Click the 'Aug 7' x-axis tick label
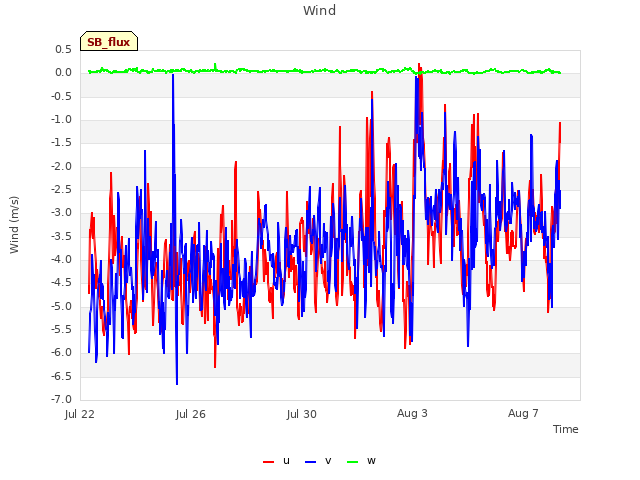Screen dimensions: 640x480 (x=523, y=413)
